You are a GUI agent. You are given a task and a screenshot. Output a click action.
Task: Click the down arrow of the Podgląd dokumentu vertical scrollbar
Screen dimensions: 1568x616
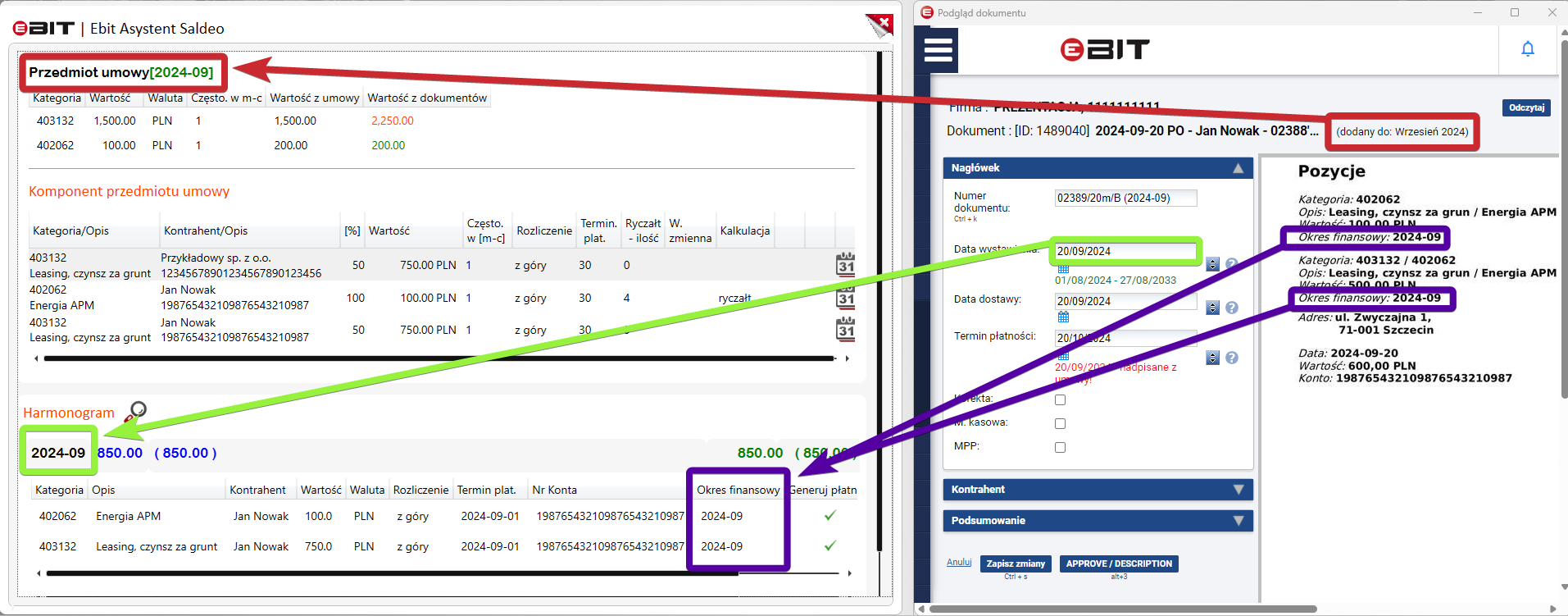click(x=1563, y=587)
